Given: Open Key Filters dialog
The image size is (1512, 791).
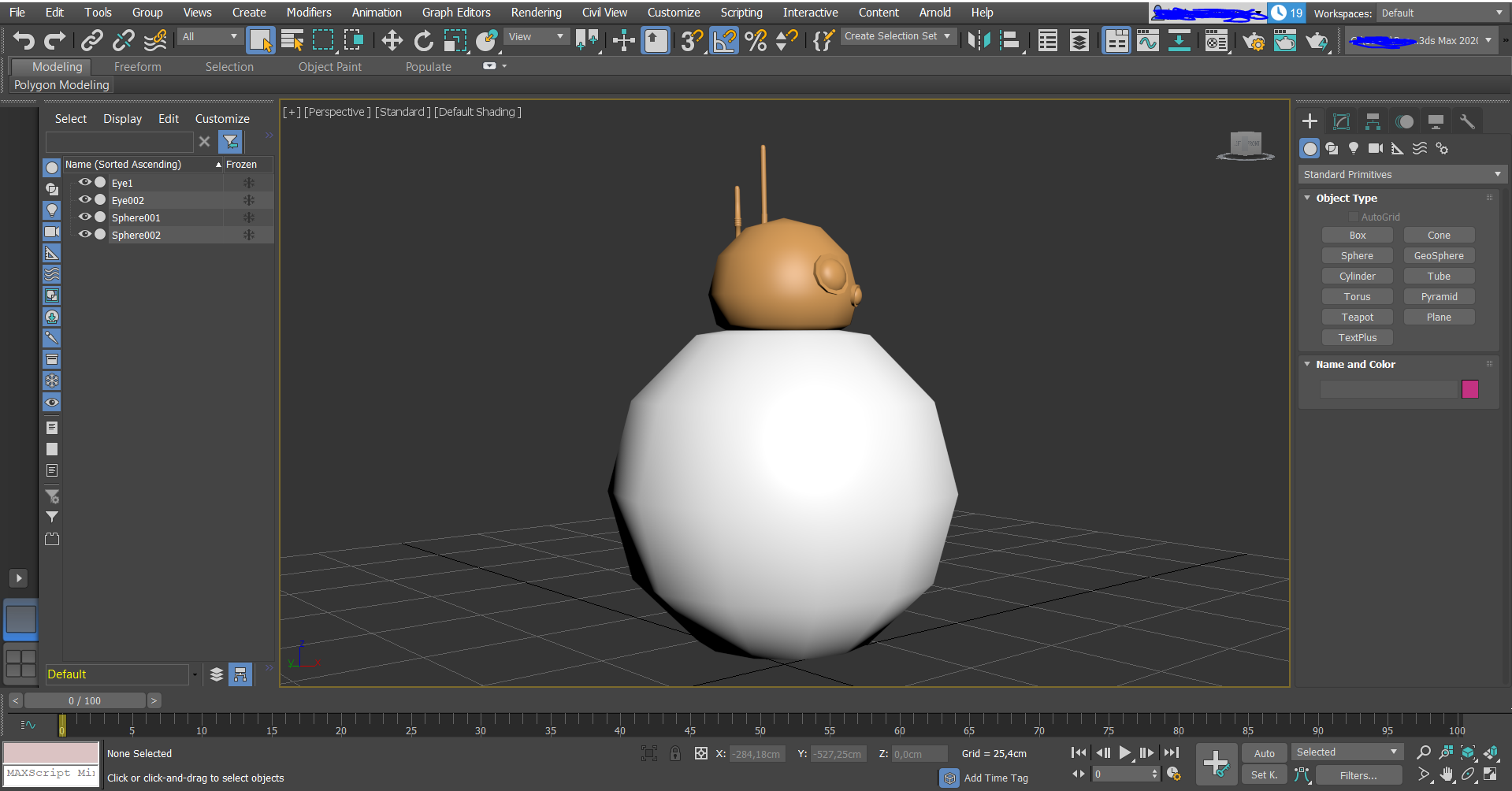Looking at the screenshot, I should pyautogui.click(x=1358, y=775).
